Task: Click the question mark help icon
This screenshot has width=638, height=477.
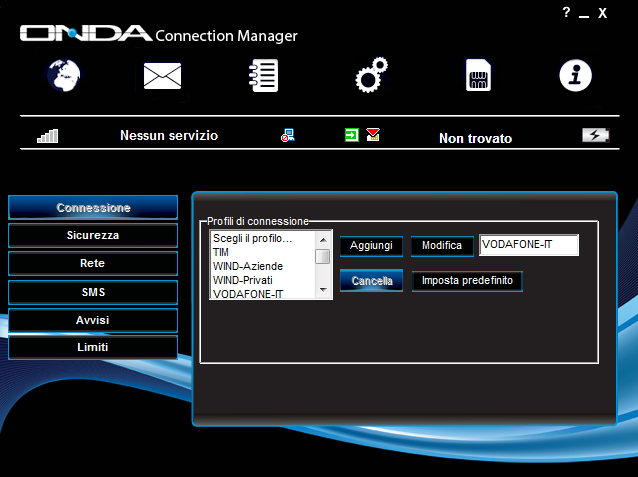Action: [566, 13]
